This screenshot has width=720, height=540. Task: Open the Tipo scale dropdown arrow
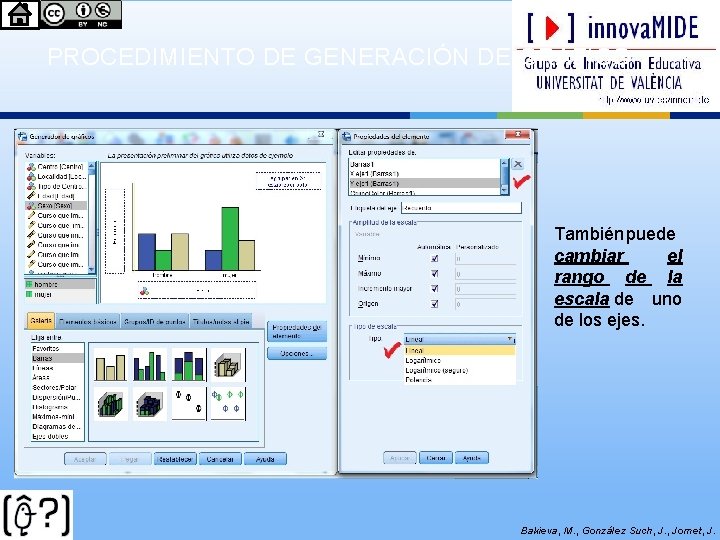coord(510,339)
